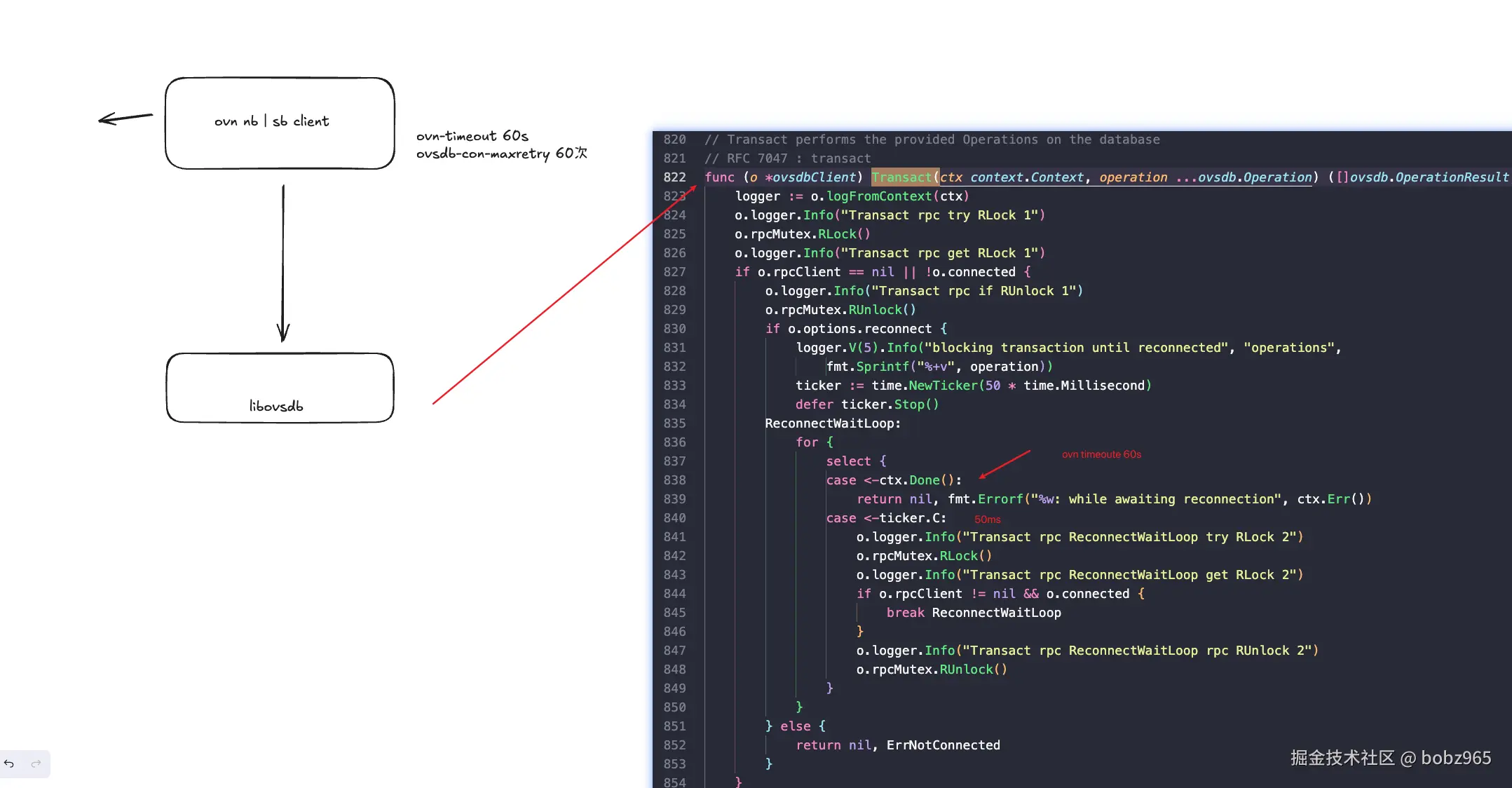Click the red 'ovn timeoute 60s' annotation

point(1101,454)
